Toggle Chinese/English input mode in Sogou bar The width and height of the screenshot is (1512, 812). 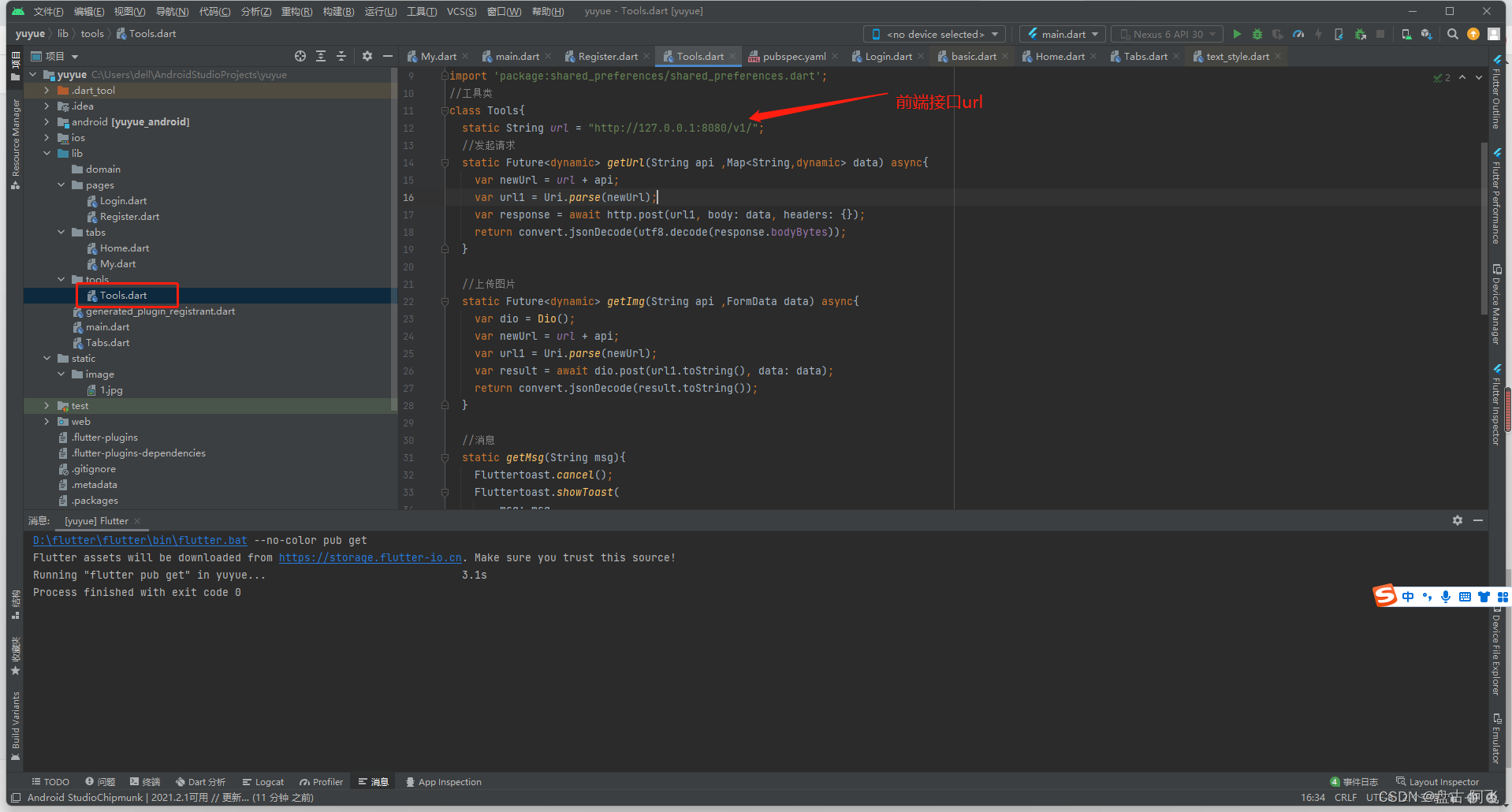pyautogui.click(x=1408, y=596)
